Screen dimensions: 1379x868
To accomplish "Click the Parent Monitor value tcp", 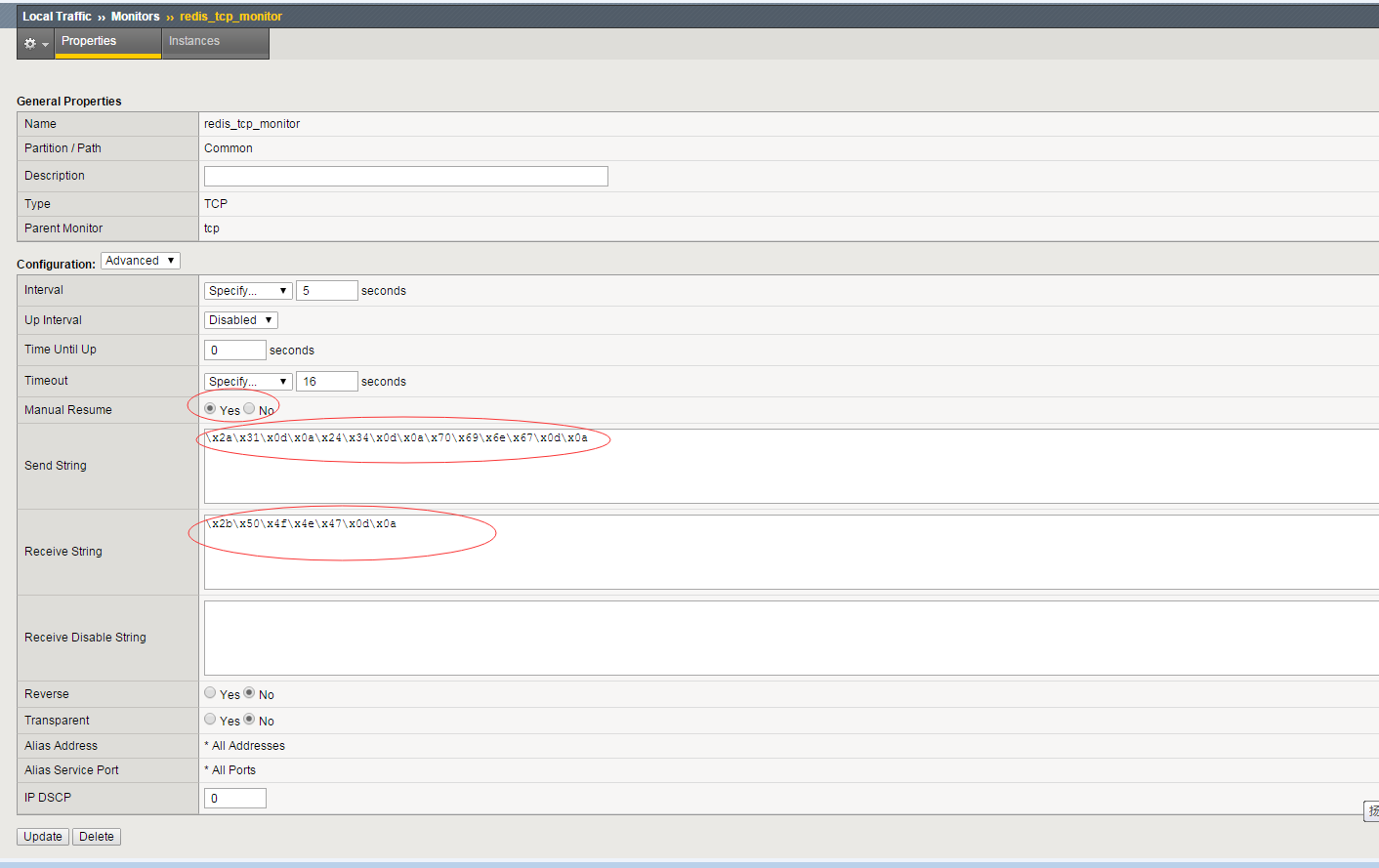I will 212,228.
